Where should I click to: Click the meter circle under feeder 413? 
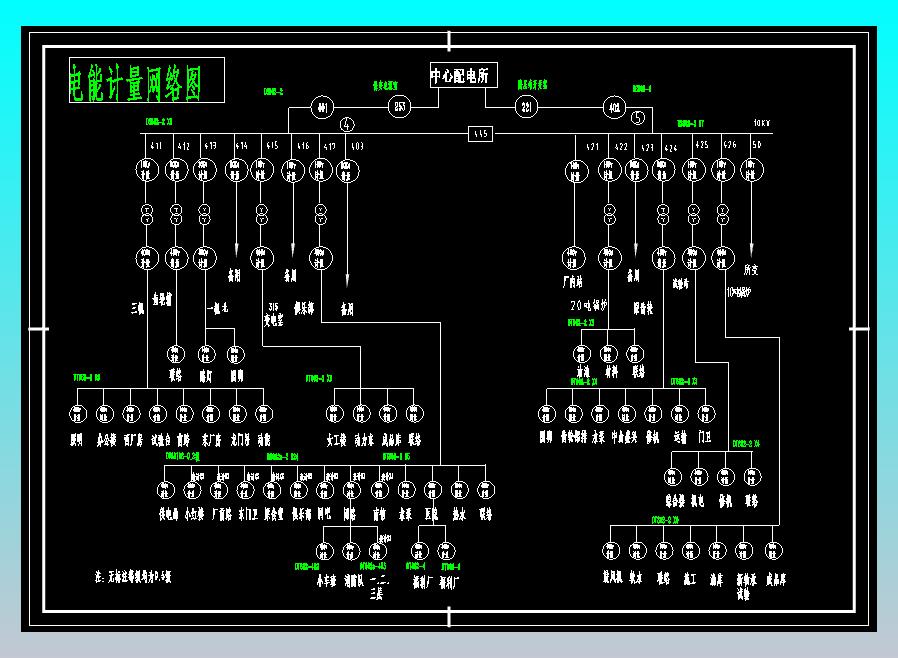pyautogui.click(x=204, y=170)
